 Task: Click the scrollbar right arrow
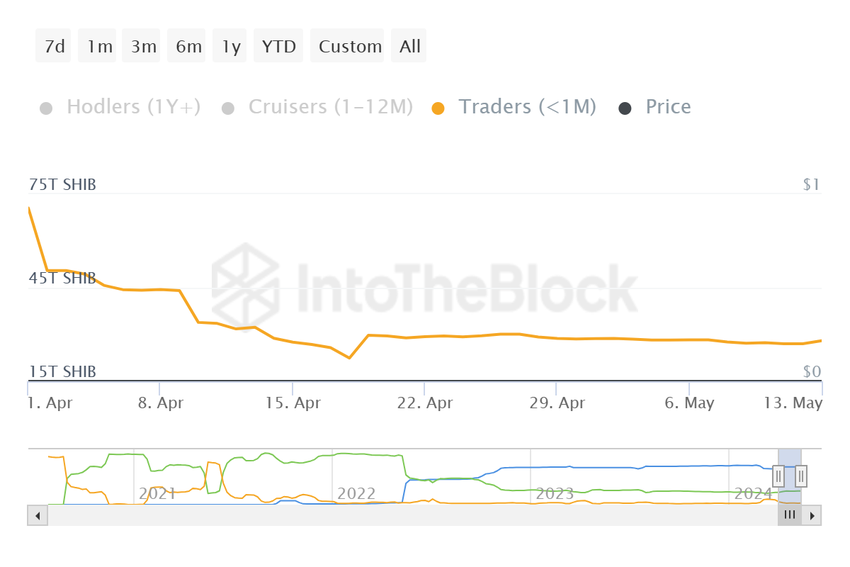812,516
